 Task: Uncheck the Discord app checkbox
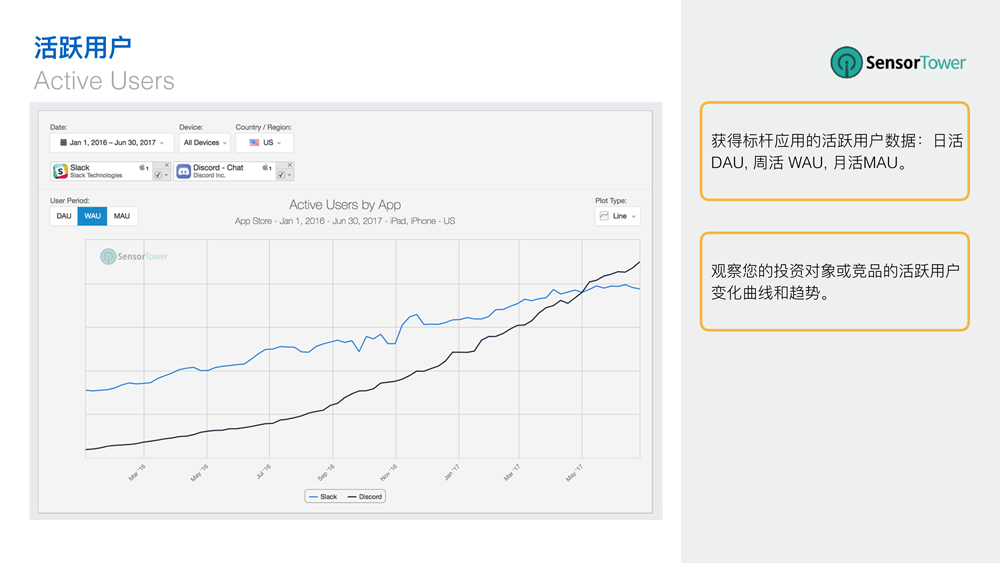coord(281,175)
